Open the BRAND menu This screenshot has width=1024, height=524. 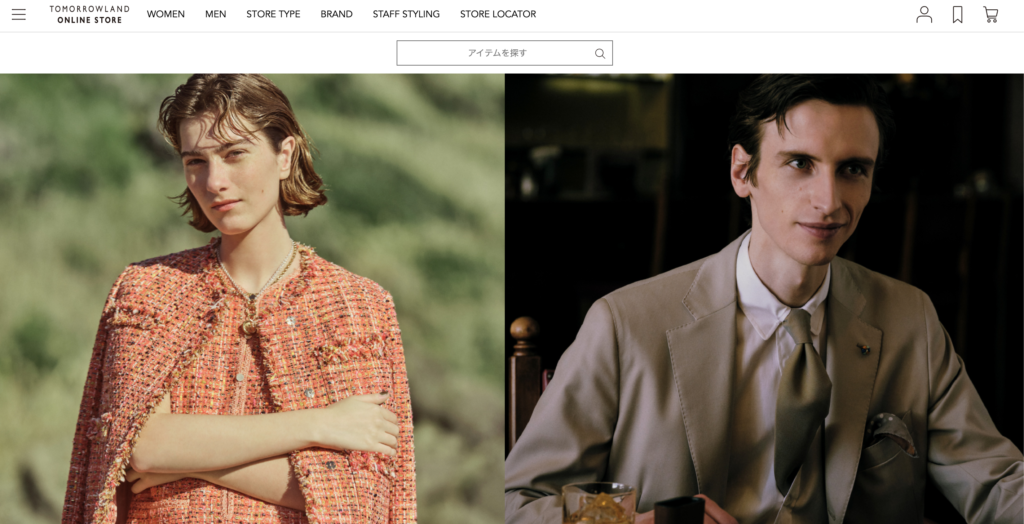point(336,14)
